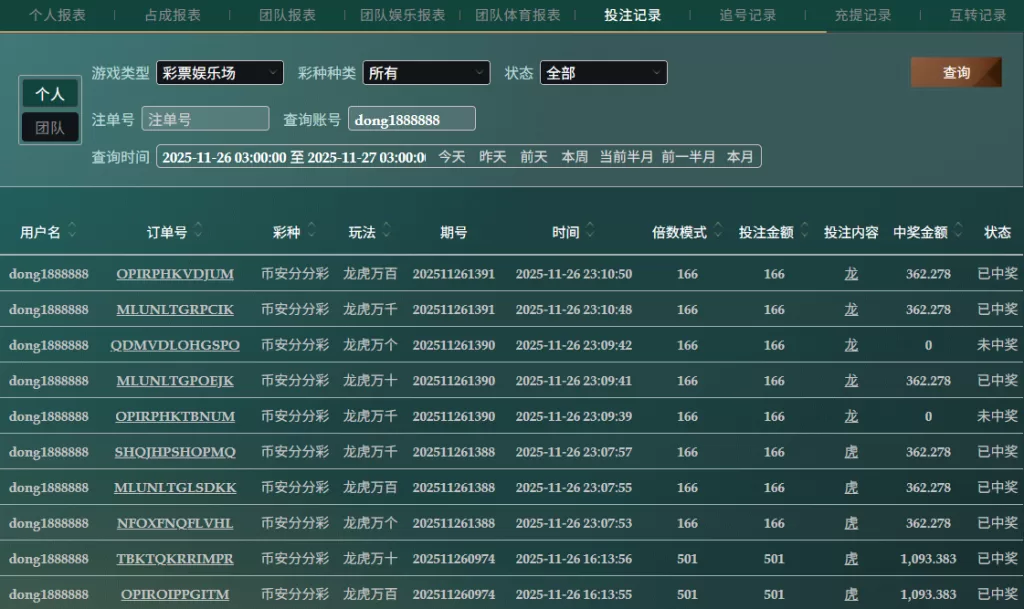This screenshot has width=1024, height=609.
Task: Click the 注单号 input field
Action: (x=205, y=119)
